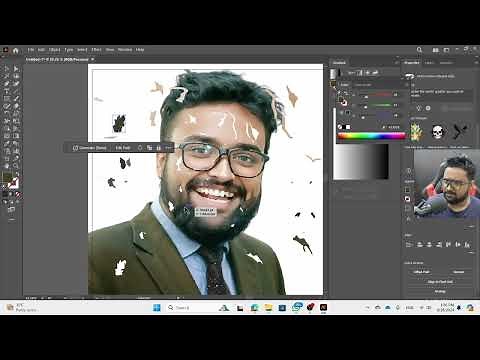This screenshot has width=480, height=360.
Task: Select the Artboard tool
Action: tap(6, 159)
